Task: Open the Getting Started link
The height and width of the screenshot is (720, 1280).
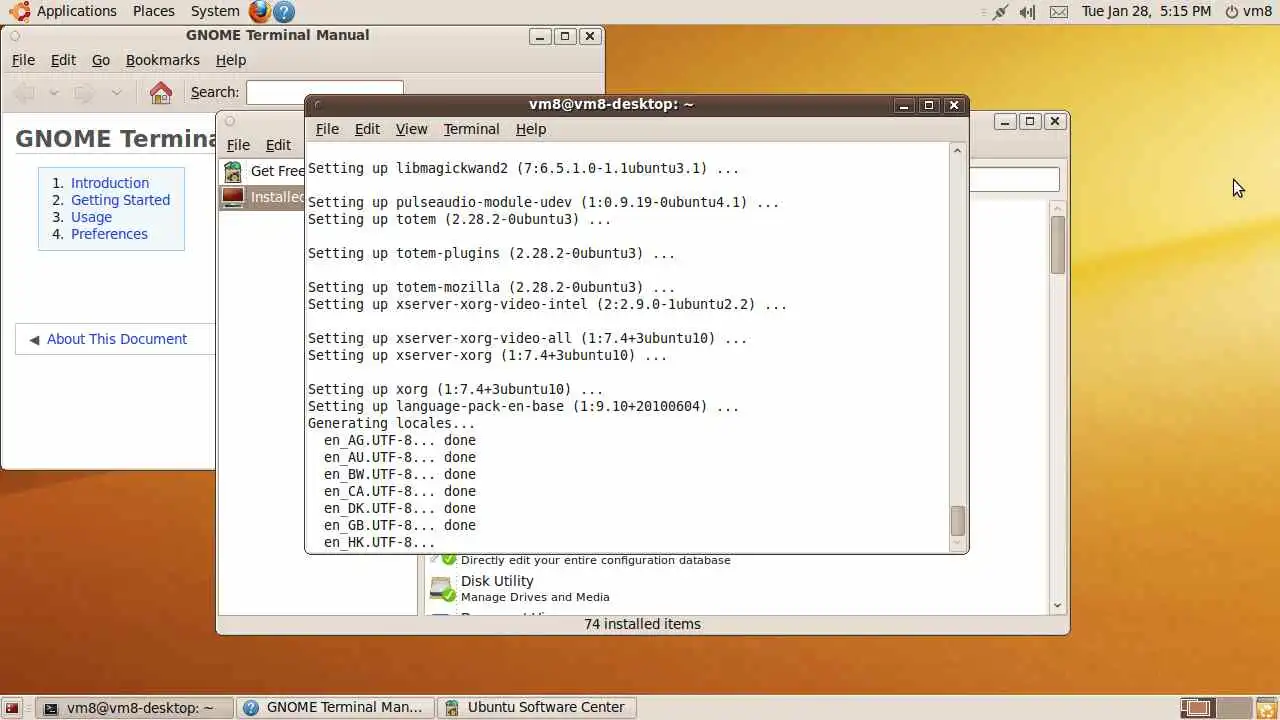Action: 120,200
